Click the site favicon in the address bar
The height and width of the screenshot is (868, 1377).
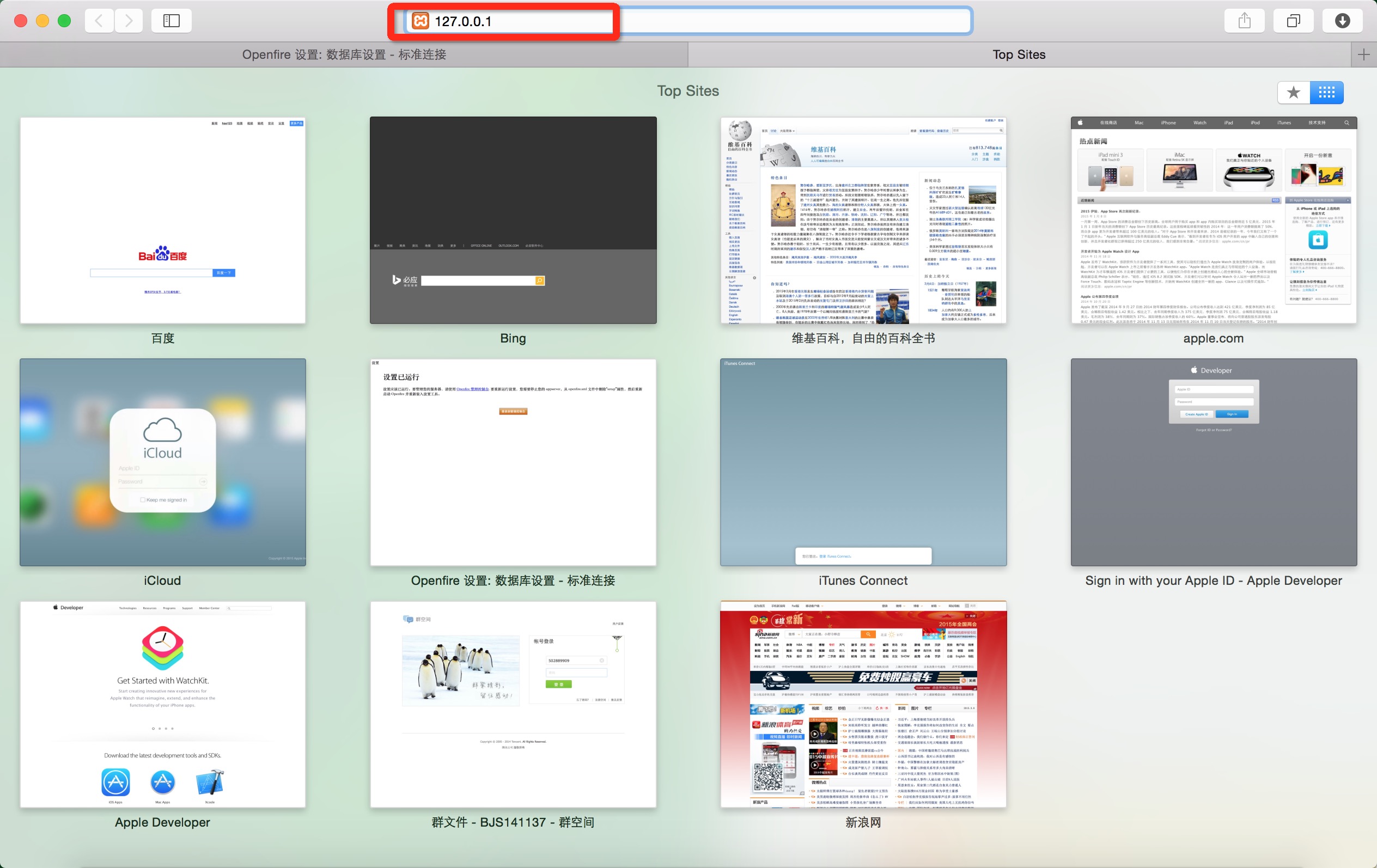(421, 21)
